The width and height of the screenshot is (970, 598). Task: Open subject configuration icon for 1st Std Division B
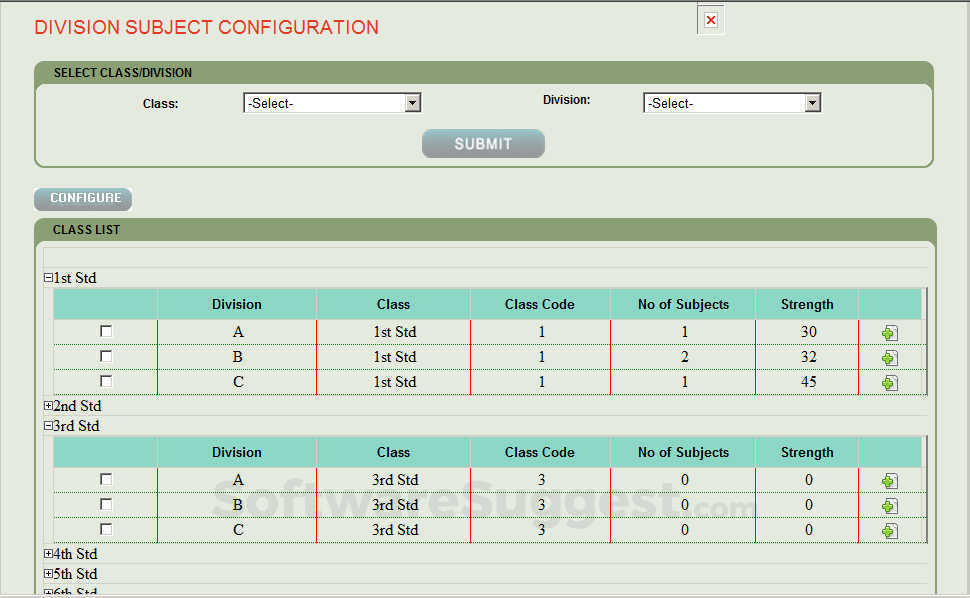point(891,357)
